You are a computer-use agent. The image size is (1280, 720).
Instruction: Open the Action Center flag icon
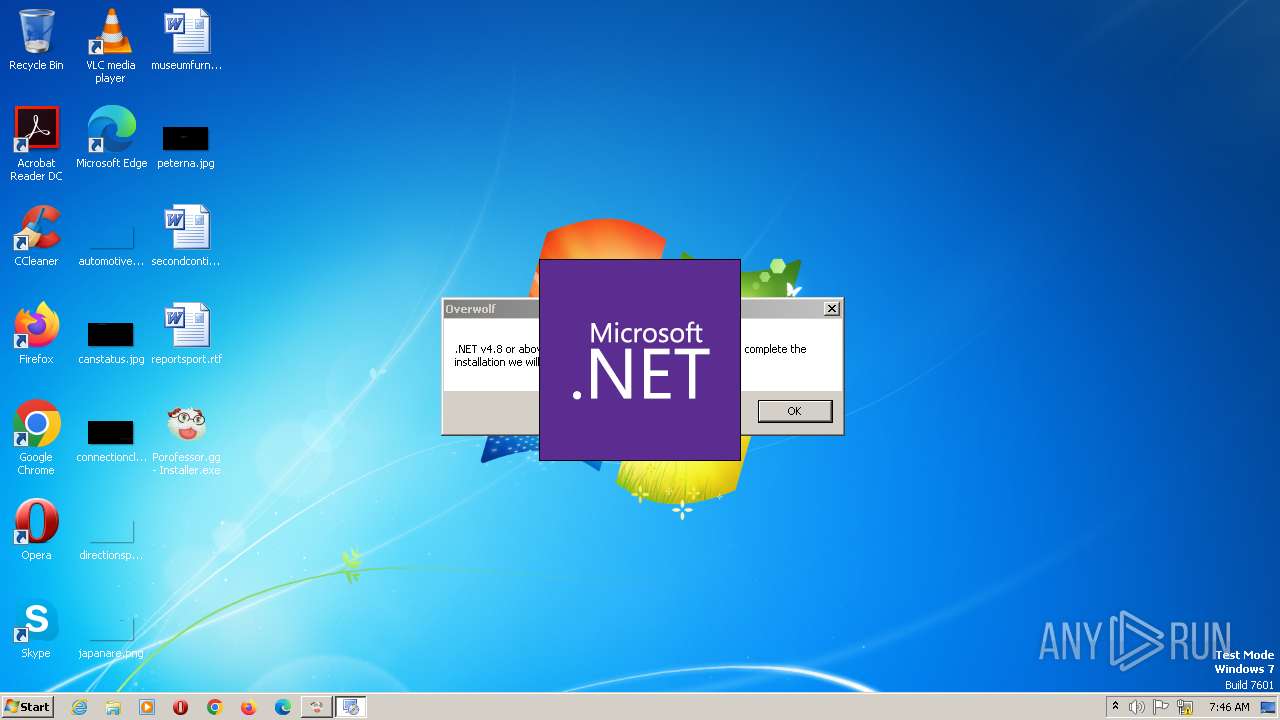click(1162, 707)
